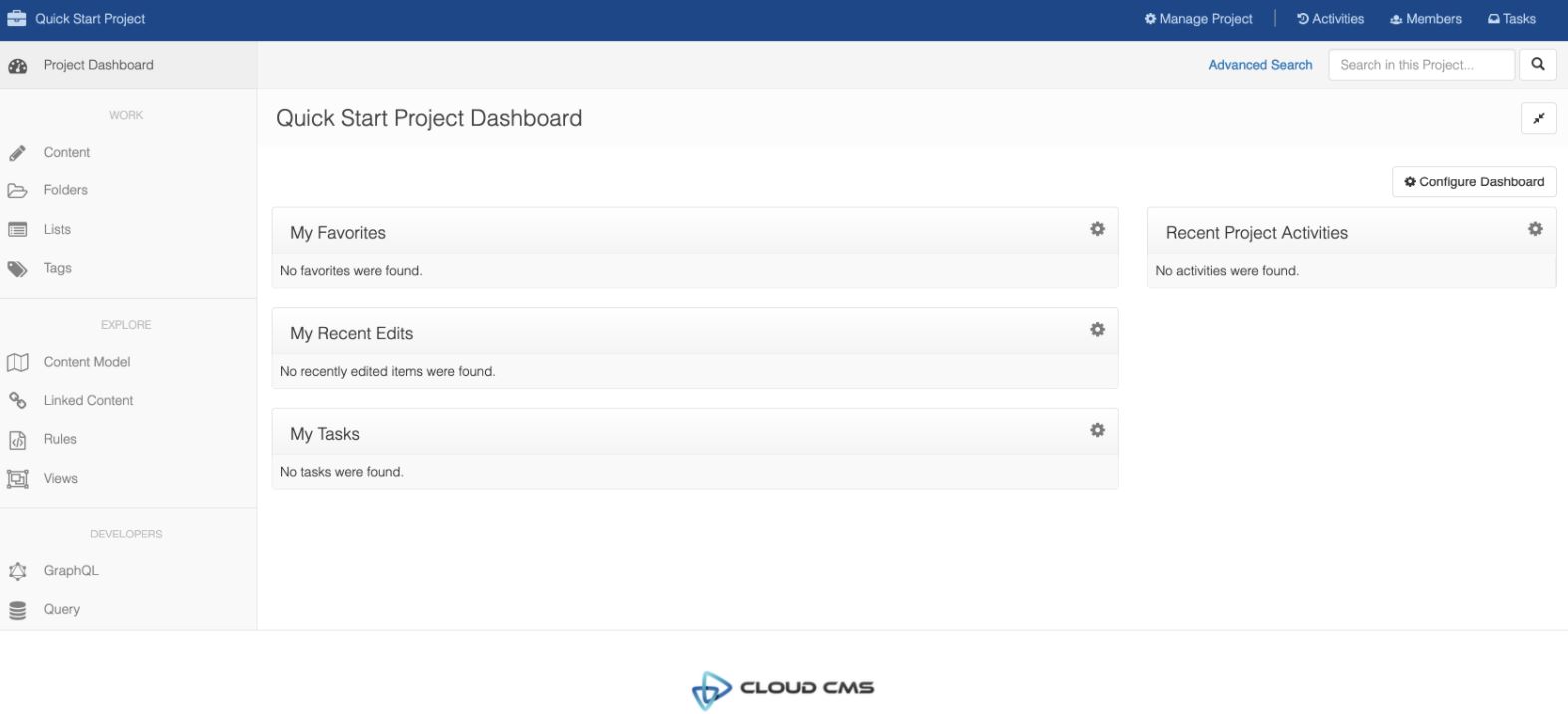
Task: Navigate to the Lists label
Action: pyautogui.click(x=57, y=229)
